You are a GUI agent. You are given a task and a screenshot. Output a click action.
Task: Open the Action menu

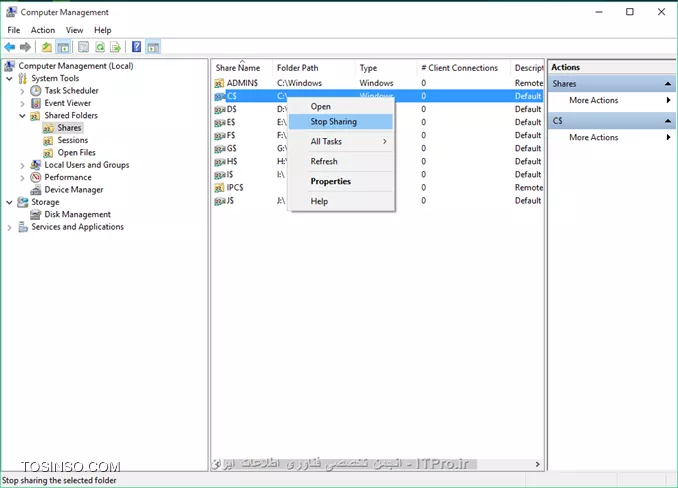[x=43, y=30]
